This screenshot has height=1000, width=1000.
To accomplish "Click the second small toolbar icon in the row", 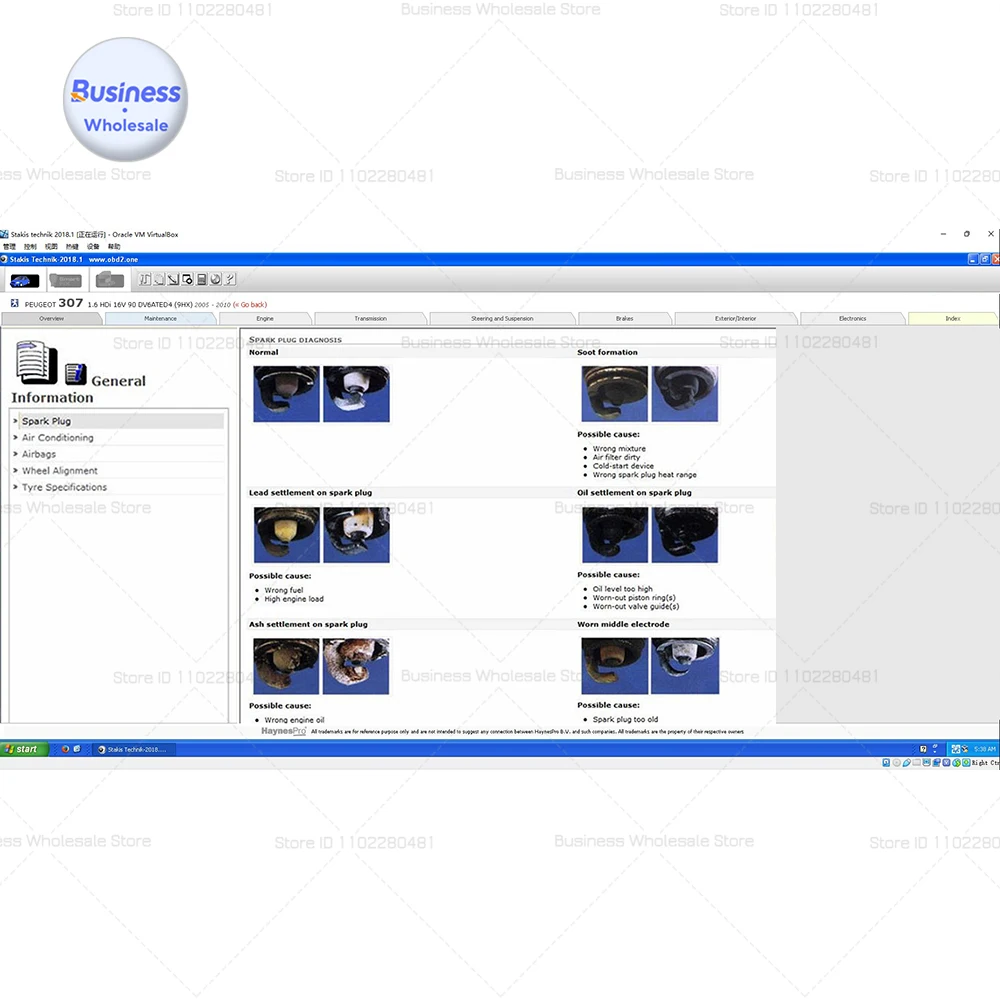I will [x=159, y=279].
